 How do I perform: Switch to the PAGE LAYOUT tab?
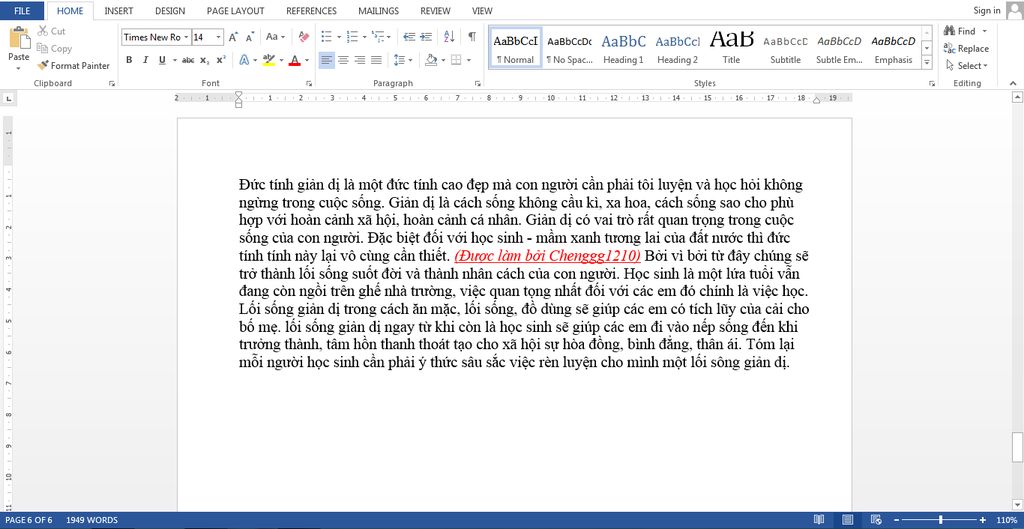pyautogui.click(x=235, y=10)
